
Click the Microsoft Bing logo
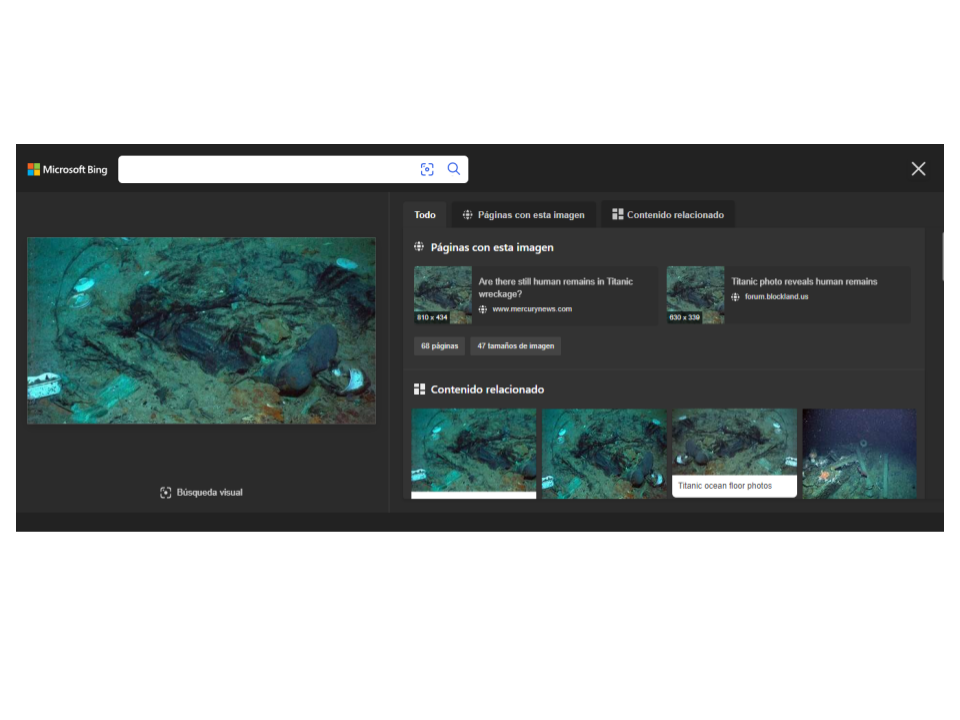pyautogui.click(x=67, y=170)
